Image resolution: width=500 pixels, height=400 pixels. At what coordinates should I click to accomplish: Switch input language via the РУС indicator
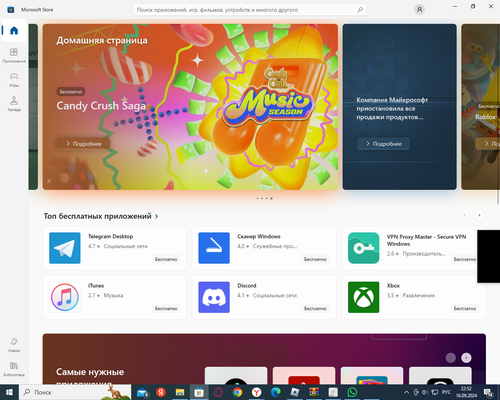[x=446, y=392]
